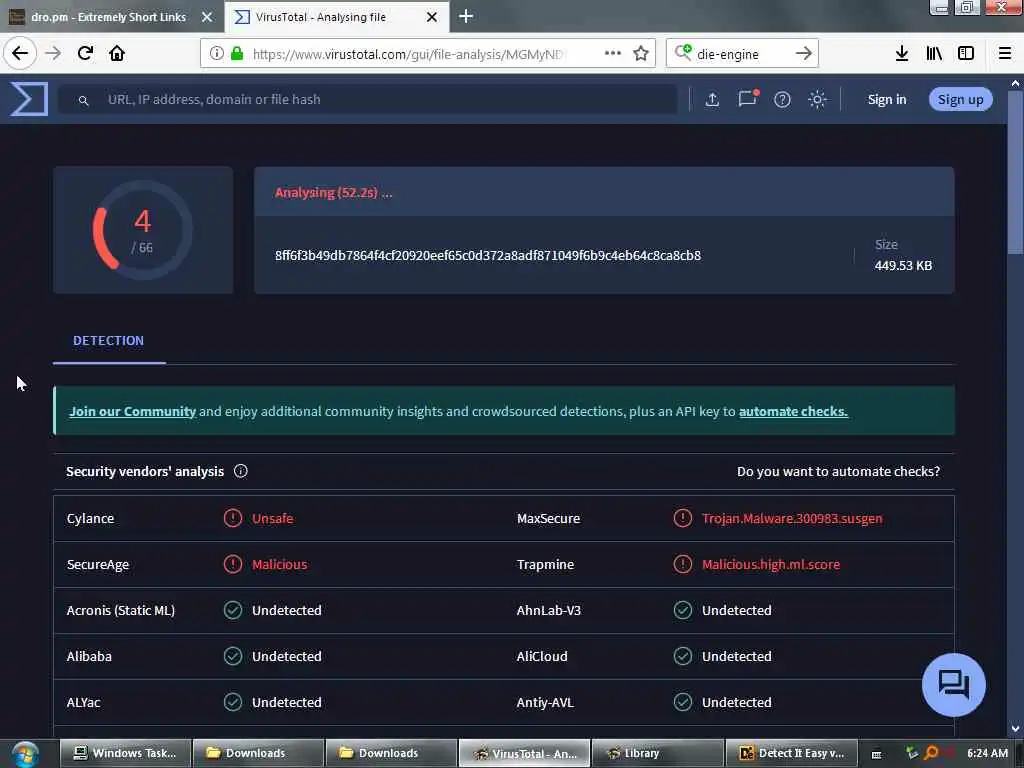This screenshot has height=768, width=1024.
Task: Click the SecureAge Malicious result
Action: [x=280, y=564]
